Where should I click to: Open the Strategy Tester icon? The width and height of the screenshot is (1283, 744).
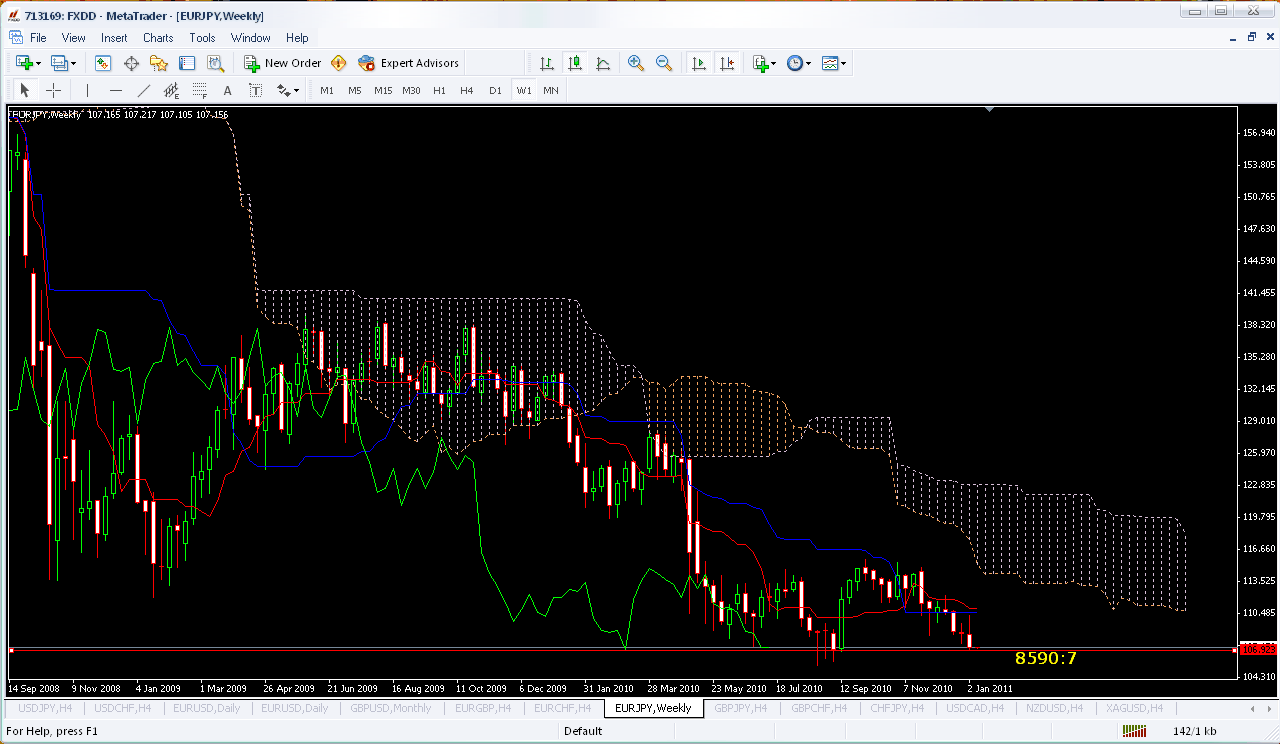(x=215, y=63)
